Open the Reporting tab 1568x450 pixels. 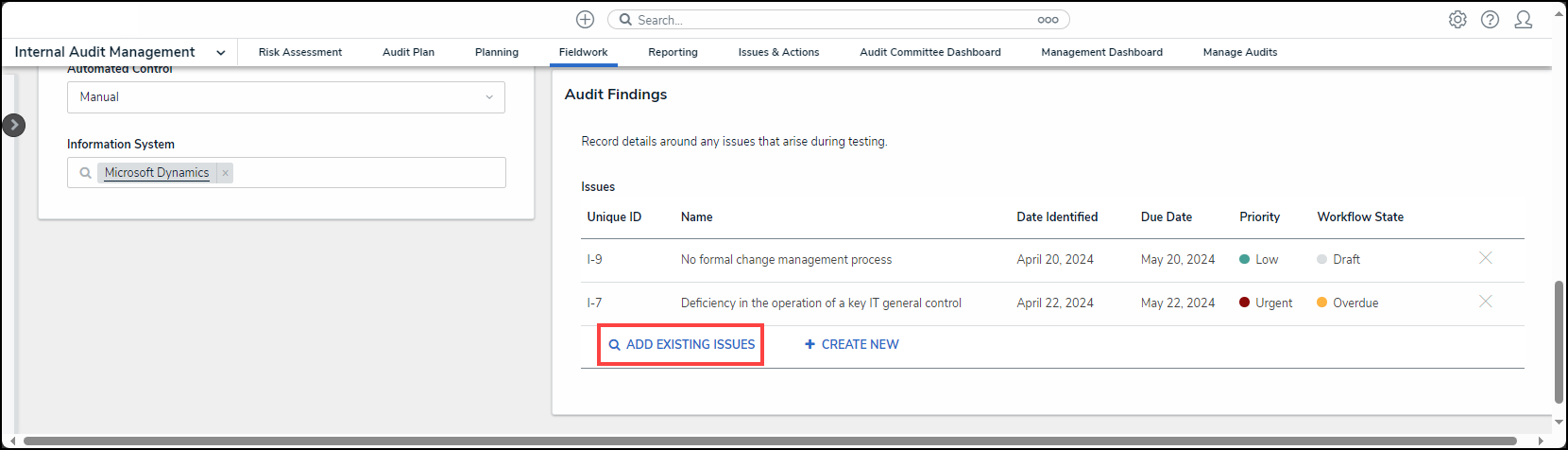point(673,53)
